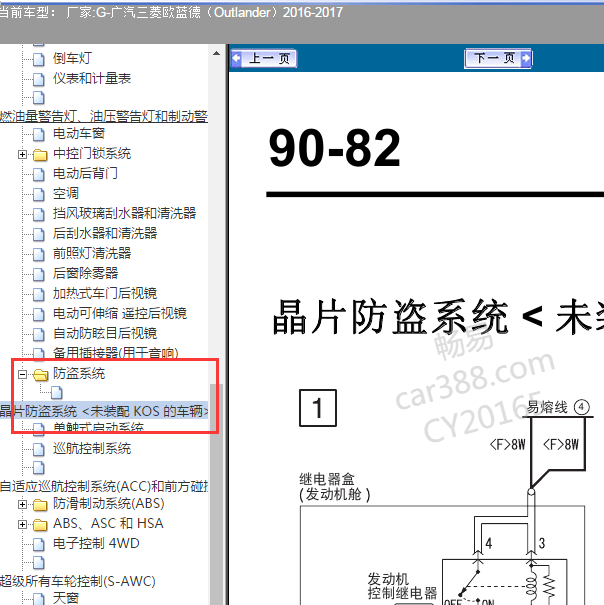Go to next page with 下一页 button

498,59
